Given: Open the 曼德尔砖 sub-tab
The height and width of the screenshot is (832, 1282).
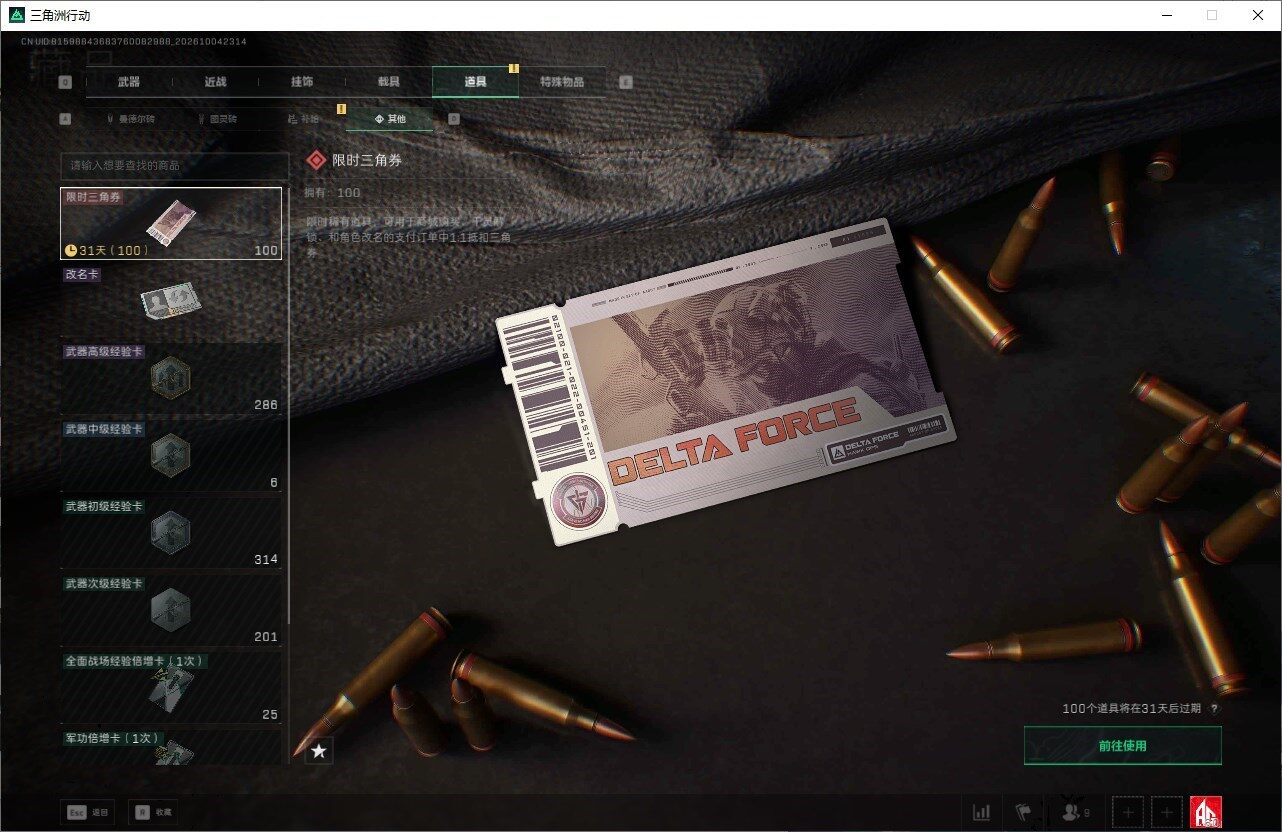Looking at the screenshot, I should [130, 119].
